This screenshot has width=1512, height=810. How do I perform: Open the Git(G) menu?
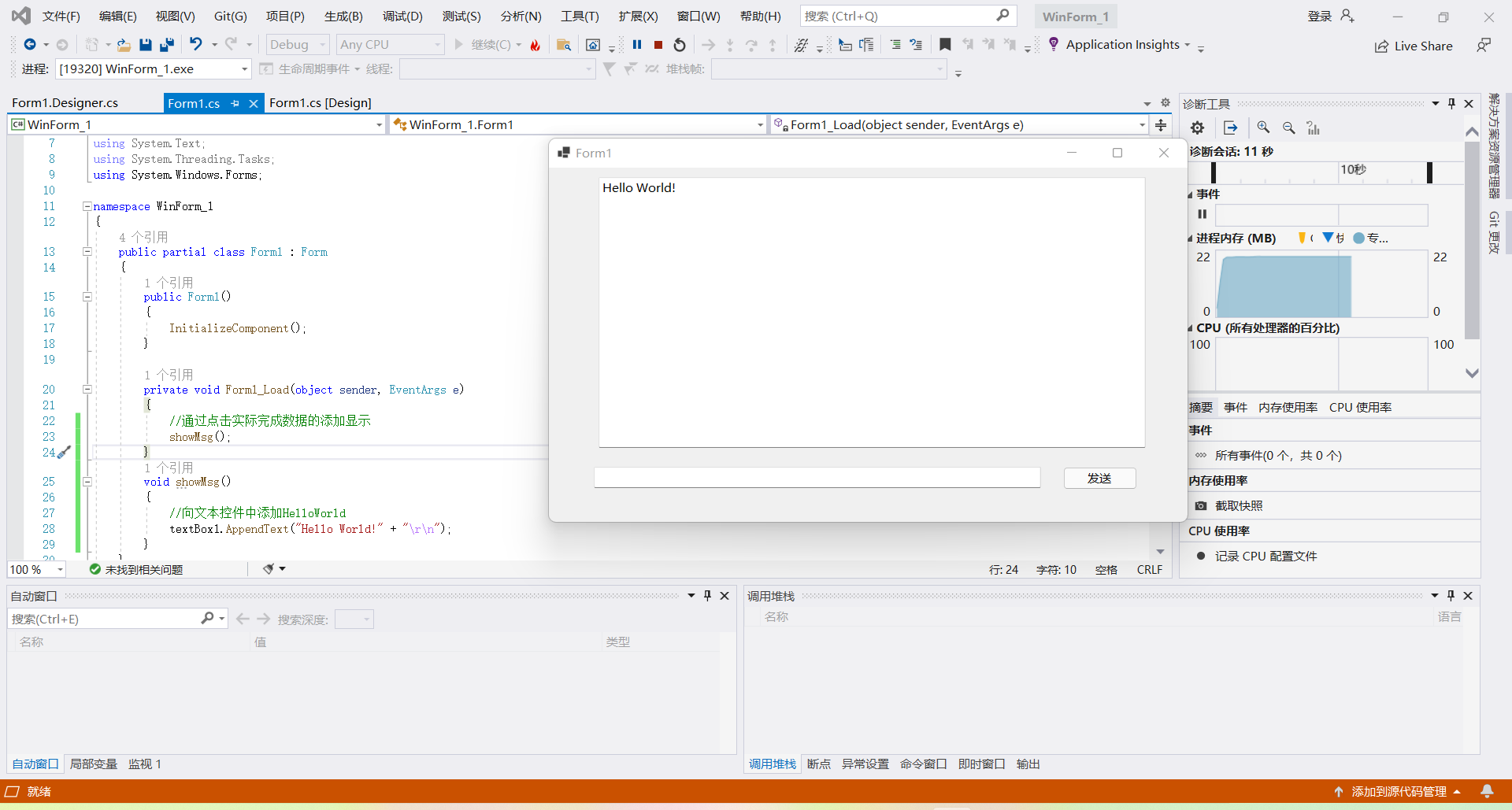click(x=230, y=16)
